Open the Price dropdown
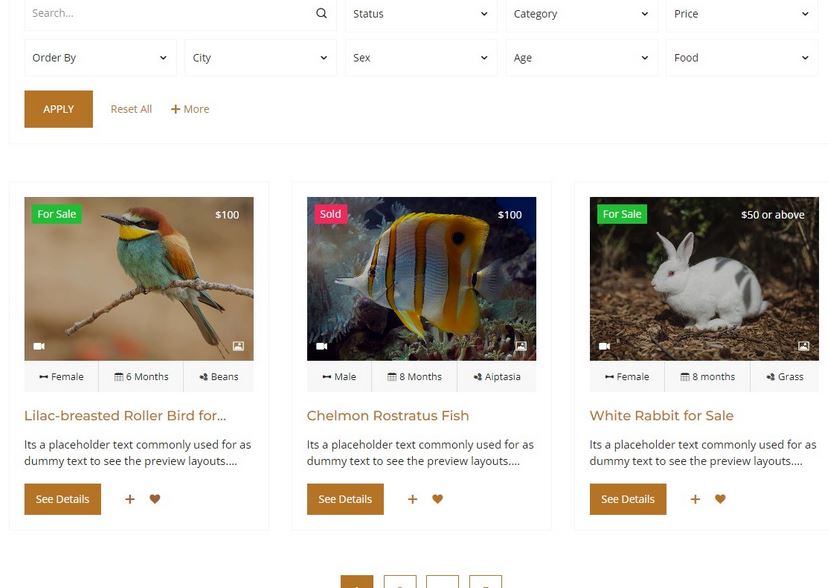This screenshot has width=829, height=588. coord(742,14)
